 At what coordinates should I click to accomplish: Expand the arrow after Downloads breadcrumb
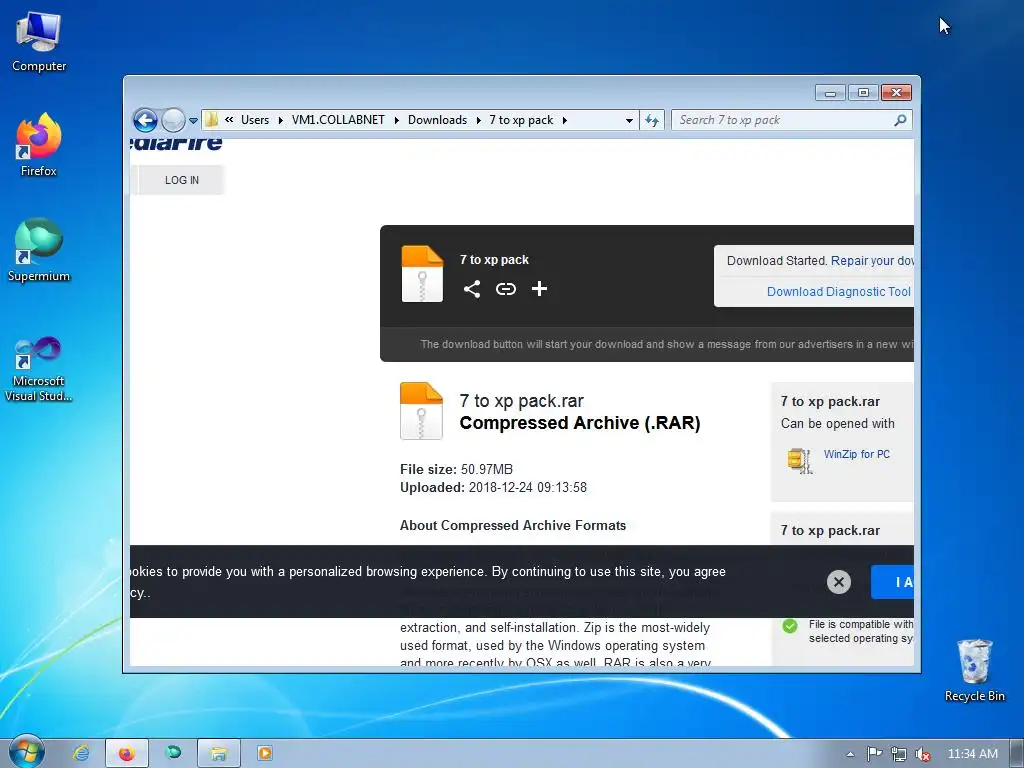pos(479,120)
